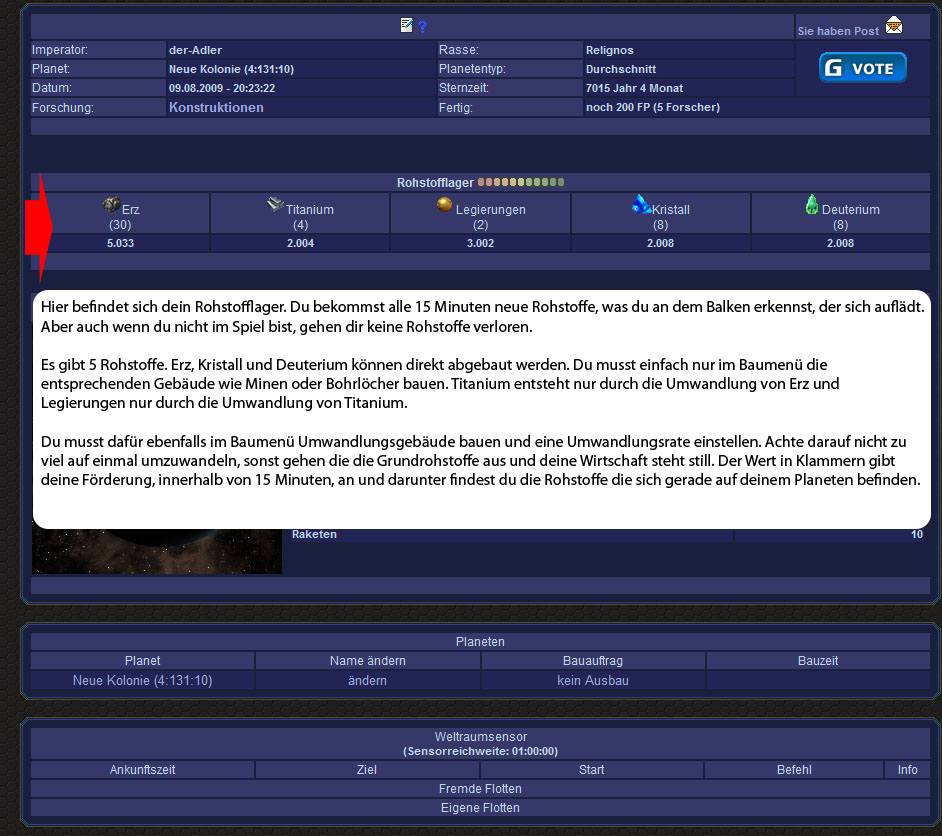Expand the Eigene Flotten row
Screen dimensions: 942x836
click(481, 807)
